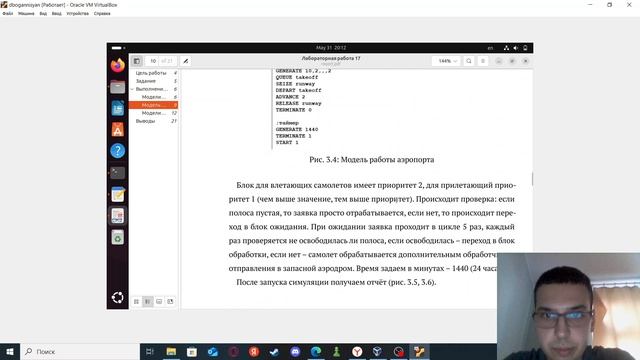Image resolution: width=640 pixels, height=360 pixels.
Task: Select the 'Выводы' outline entry
Action: point(145,121)
